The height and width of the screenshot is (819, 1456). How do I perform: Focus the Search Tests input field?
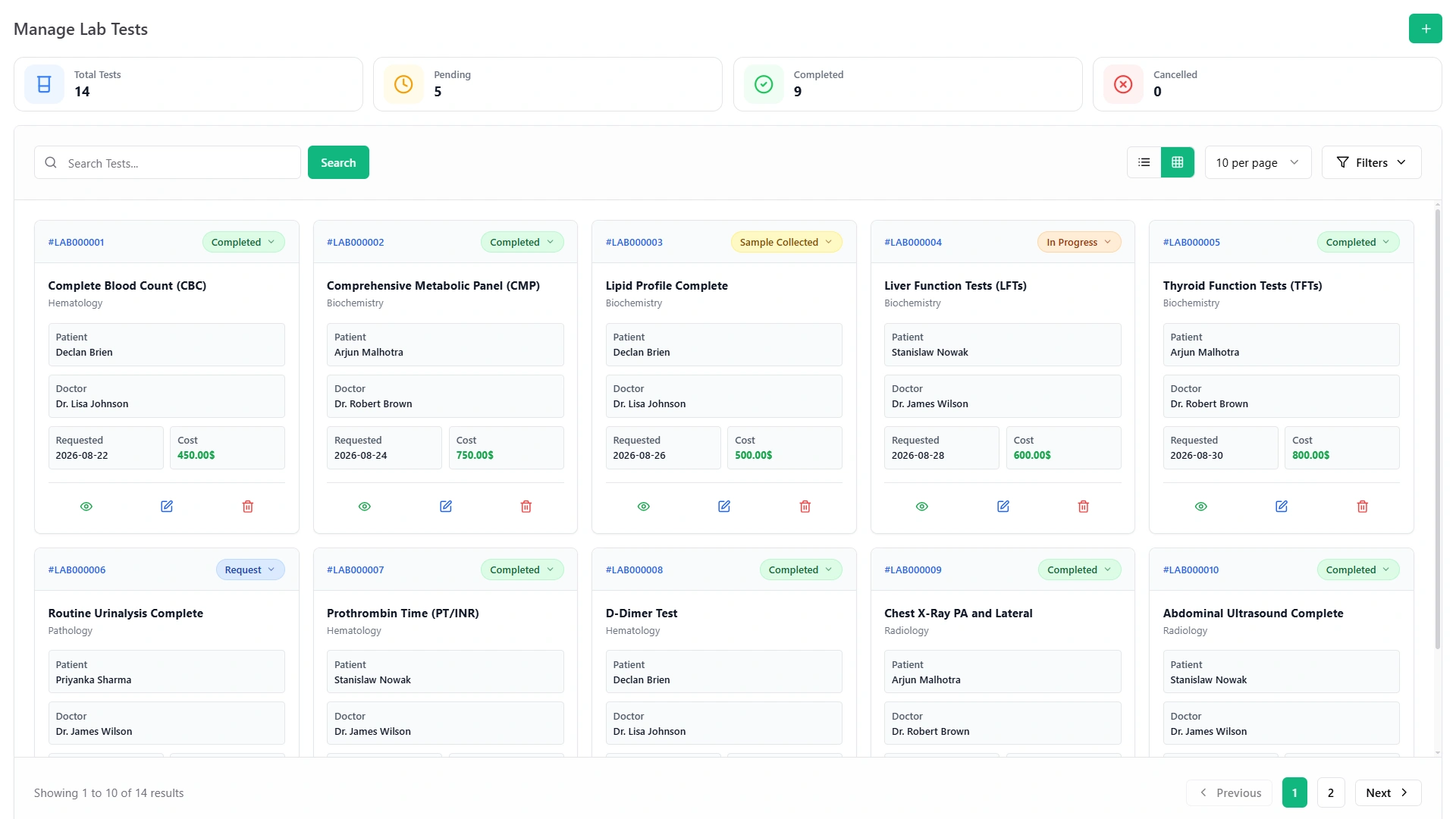[x=168, y=162]
